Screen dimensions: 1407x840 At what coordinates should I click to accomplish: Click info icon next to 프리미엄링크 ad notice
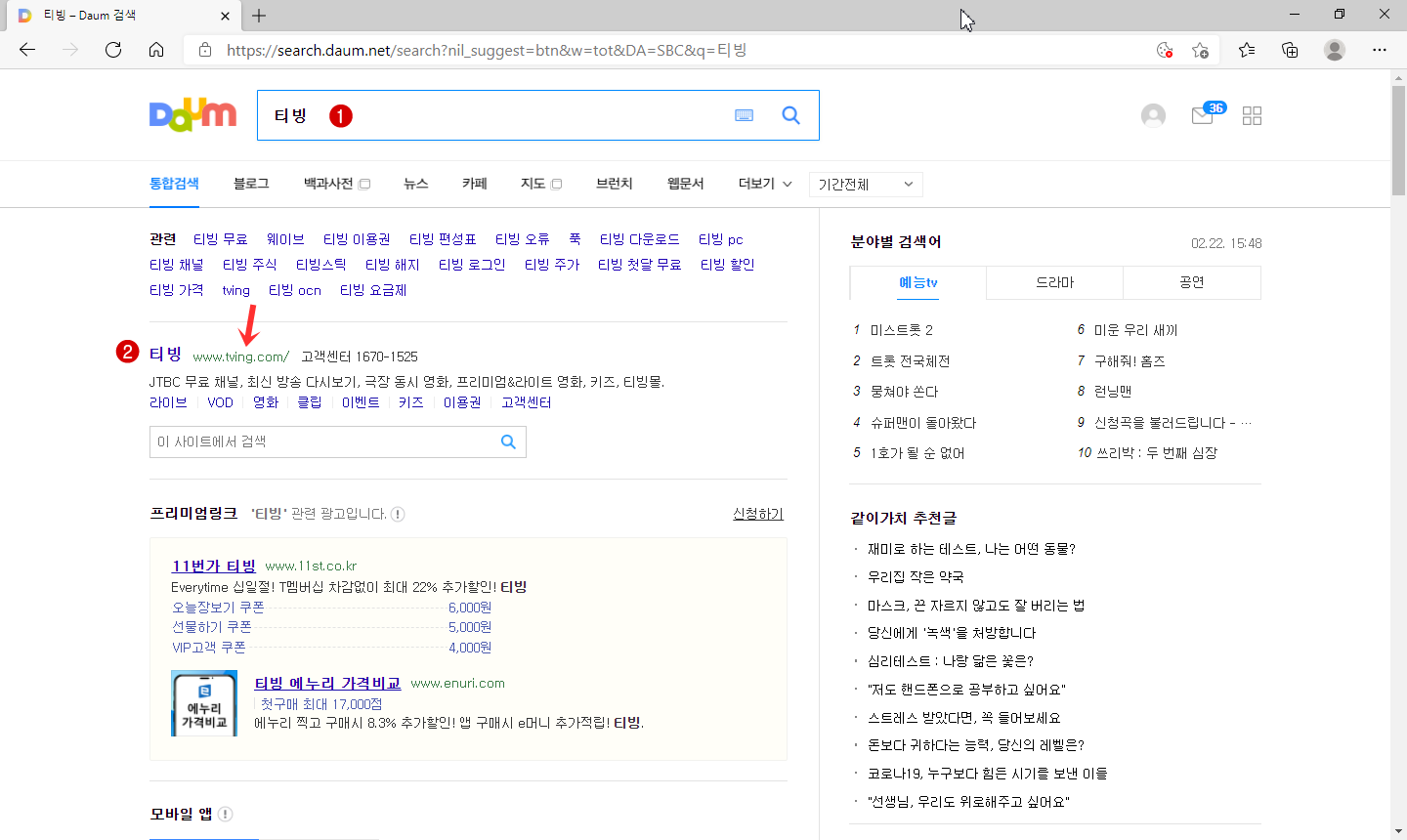(x=398, y=514)
